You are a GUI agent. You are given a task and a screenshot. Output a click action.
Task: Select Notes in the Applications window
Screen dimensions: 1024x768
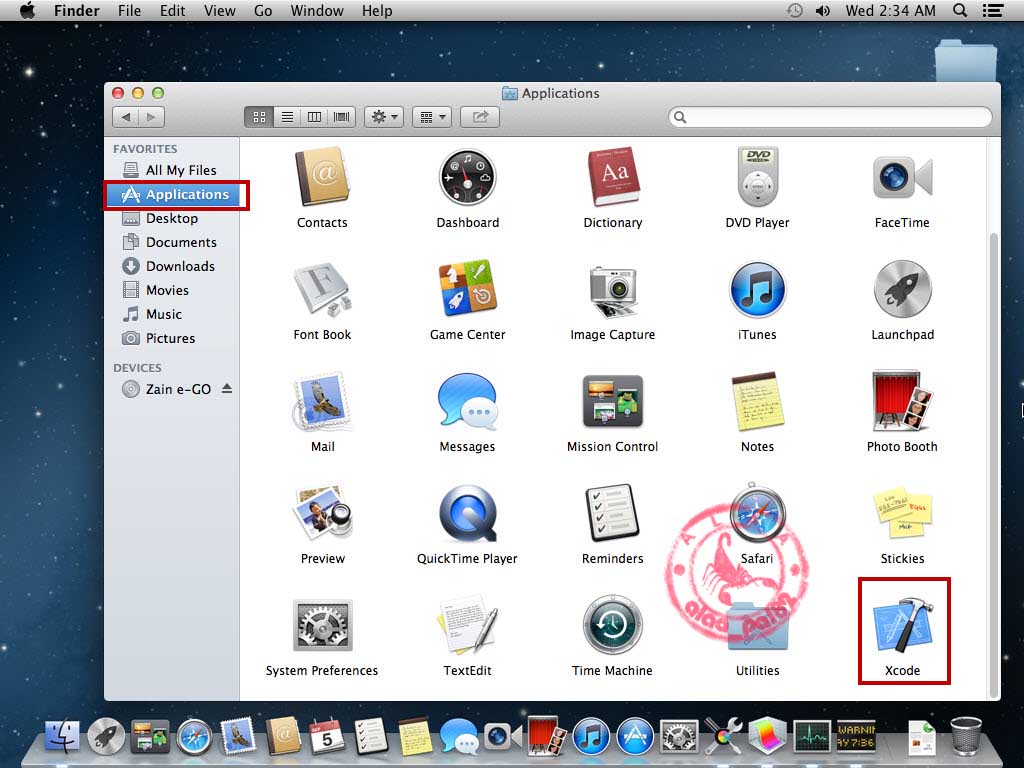click(x=758, y=402)
